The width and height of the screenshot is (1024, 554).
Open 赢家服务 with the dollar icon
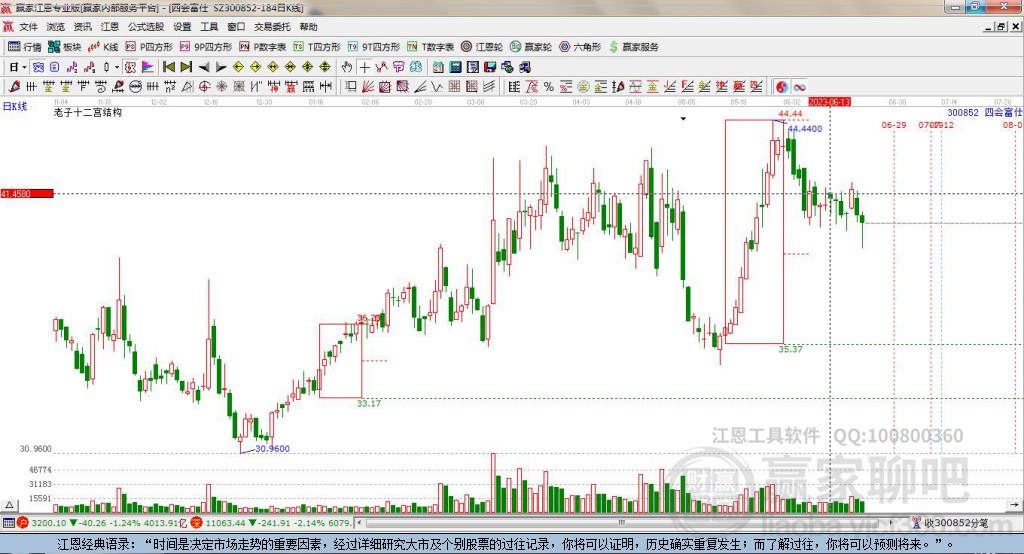(x=633, y=47)
